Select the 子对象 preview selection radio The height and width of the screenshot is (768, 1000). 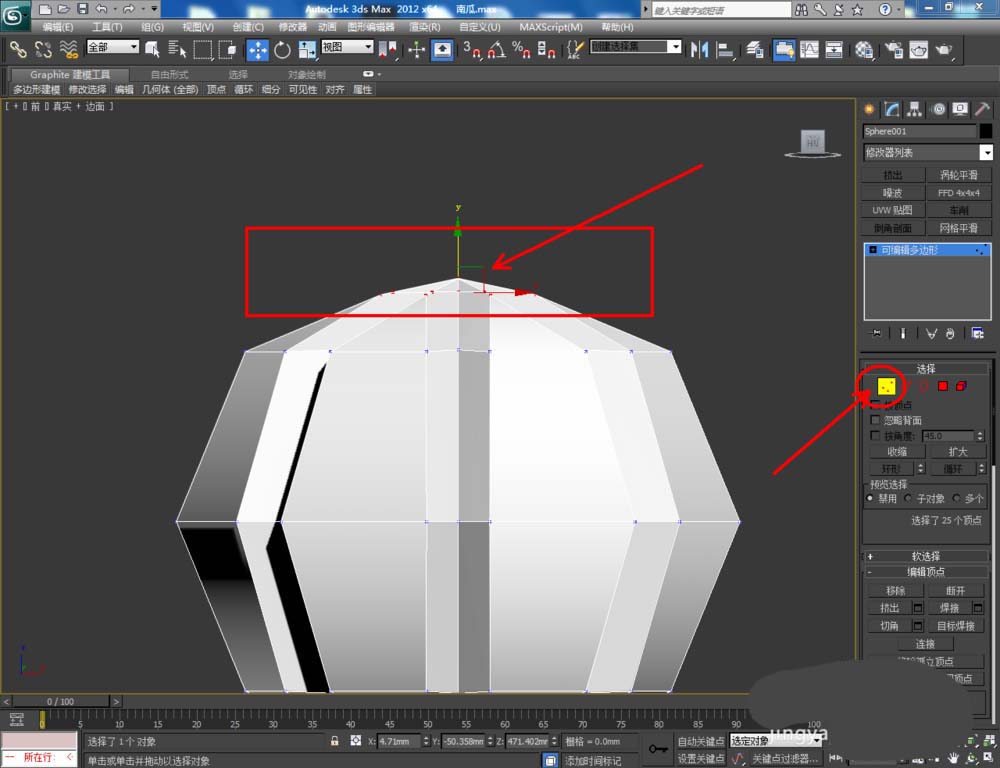coord(908,498)
